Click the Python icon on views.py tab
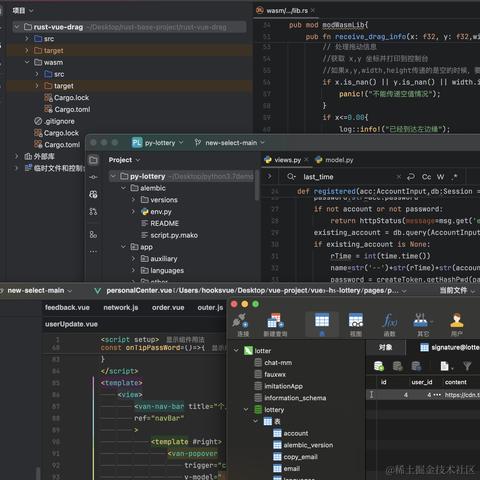The image size is (480, 480). (x=268, y=160)
